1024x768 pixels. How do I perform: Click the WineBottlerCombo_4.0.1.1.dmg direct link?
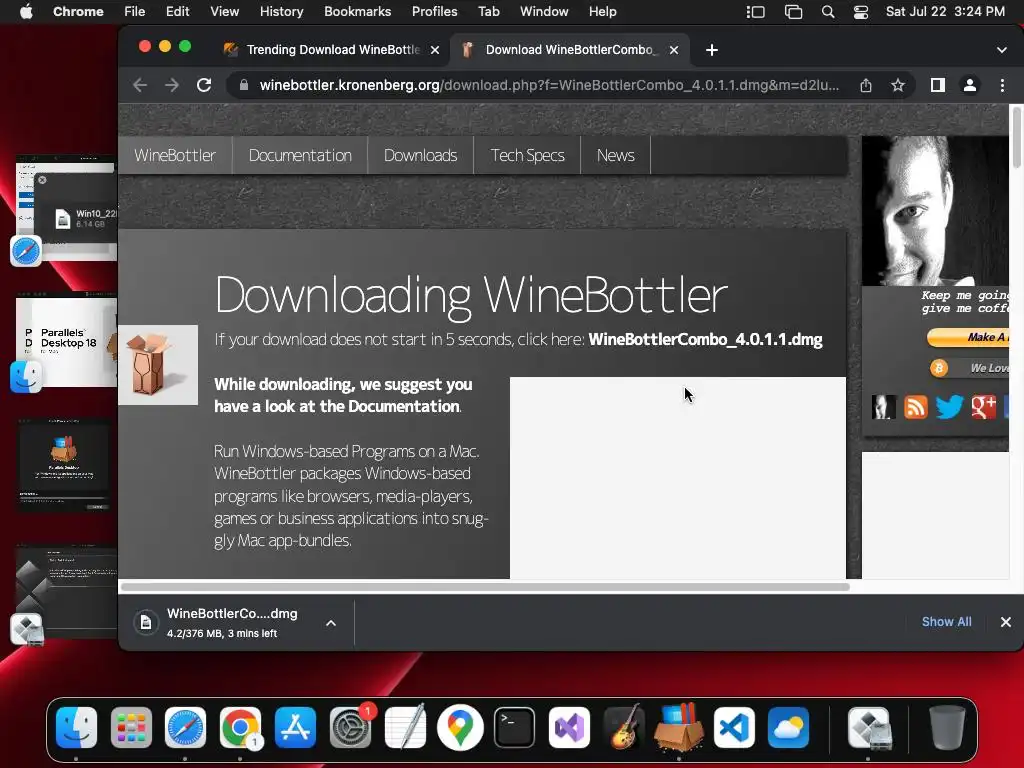click(705, 340)
